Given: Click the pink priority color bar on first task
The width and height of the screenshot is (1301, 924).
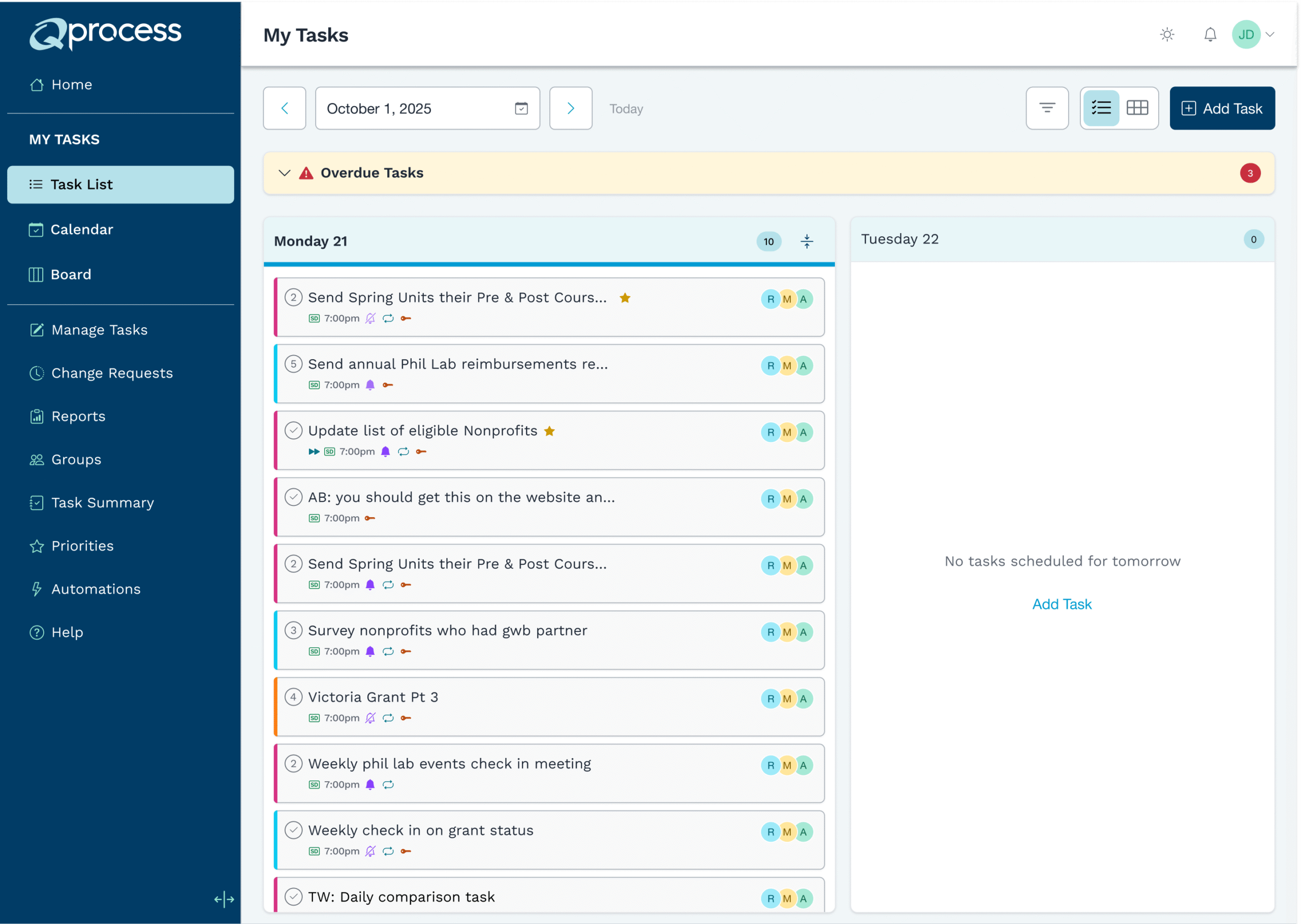Looking at the screenshot, I should point(277,307).
